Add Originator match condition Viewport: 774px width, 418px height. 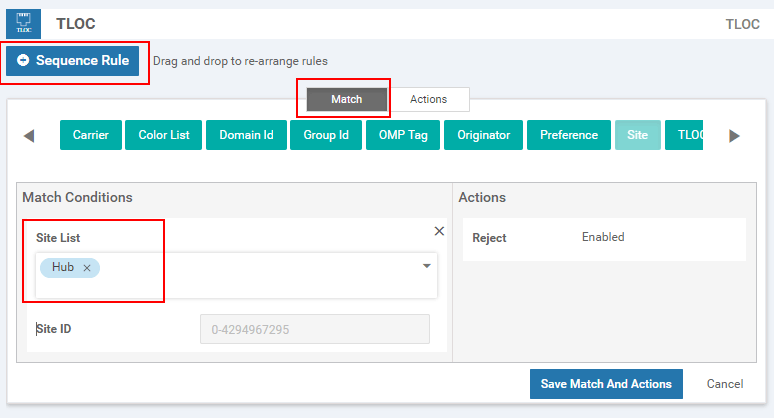[x=484, y=135]
